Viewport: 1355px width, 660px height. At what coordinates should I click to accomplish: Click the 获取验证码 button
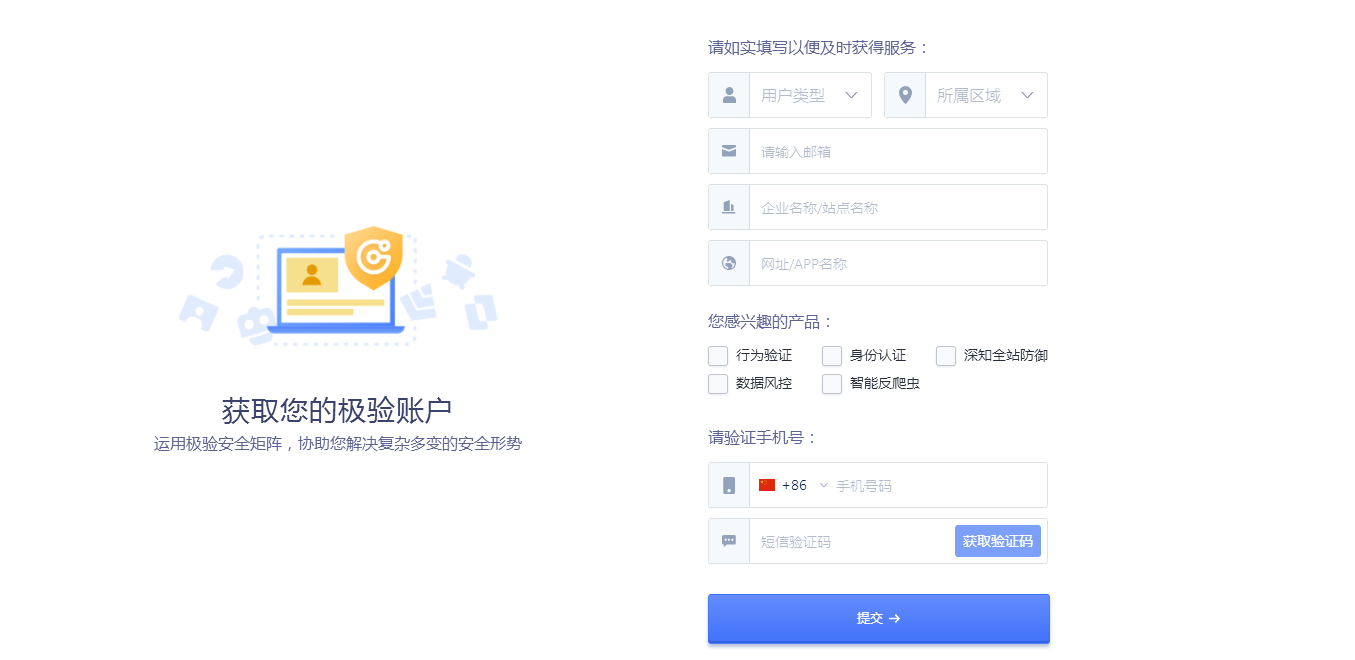coord(998,541)
